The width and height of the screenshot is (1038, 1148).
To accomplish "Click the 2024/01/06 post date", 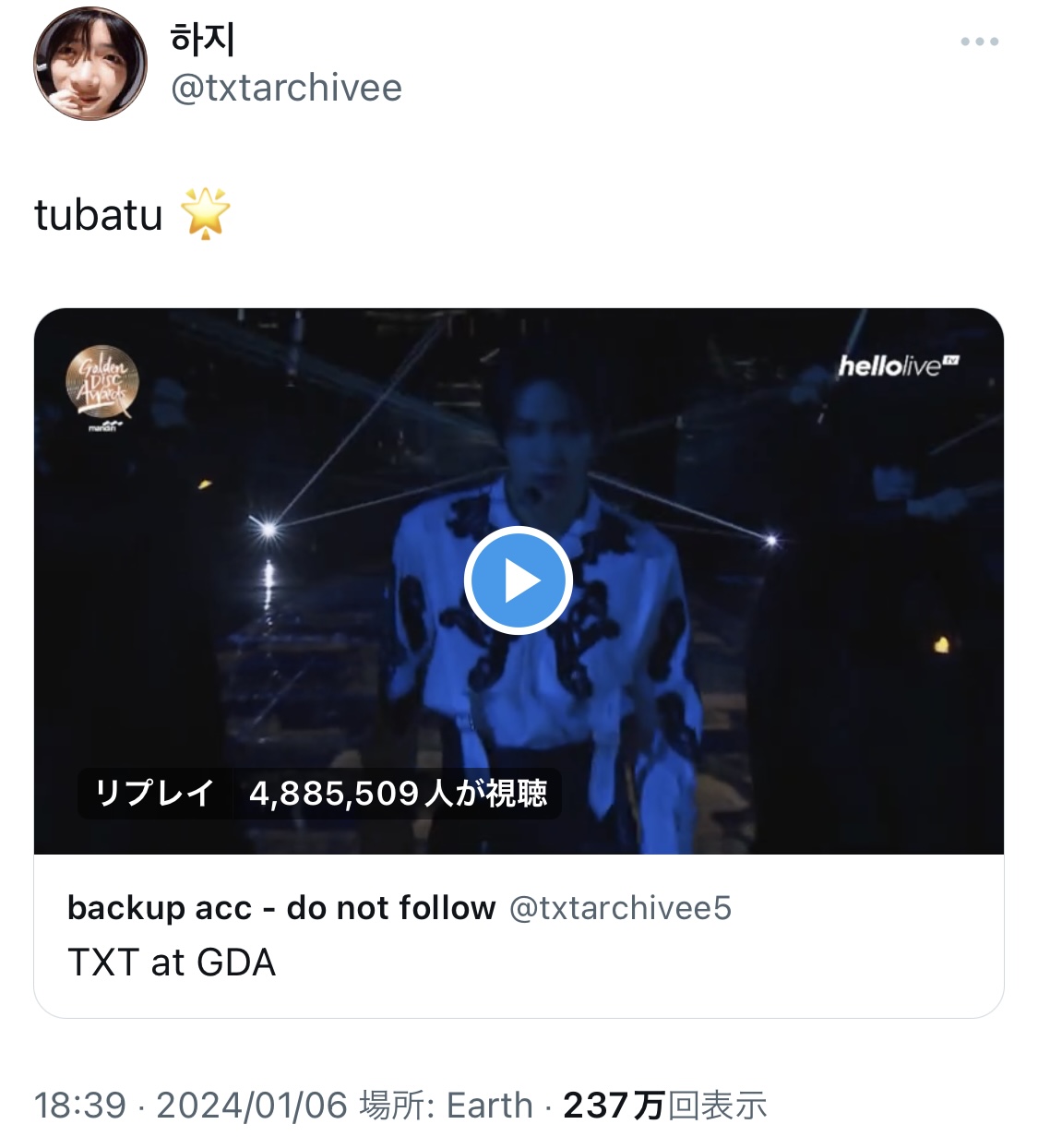I will [x=251, y=1105].
